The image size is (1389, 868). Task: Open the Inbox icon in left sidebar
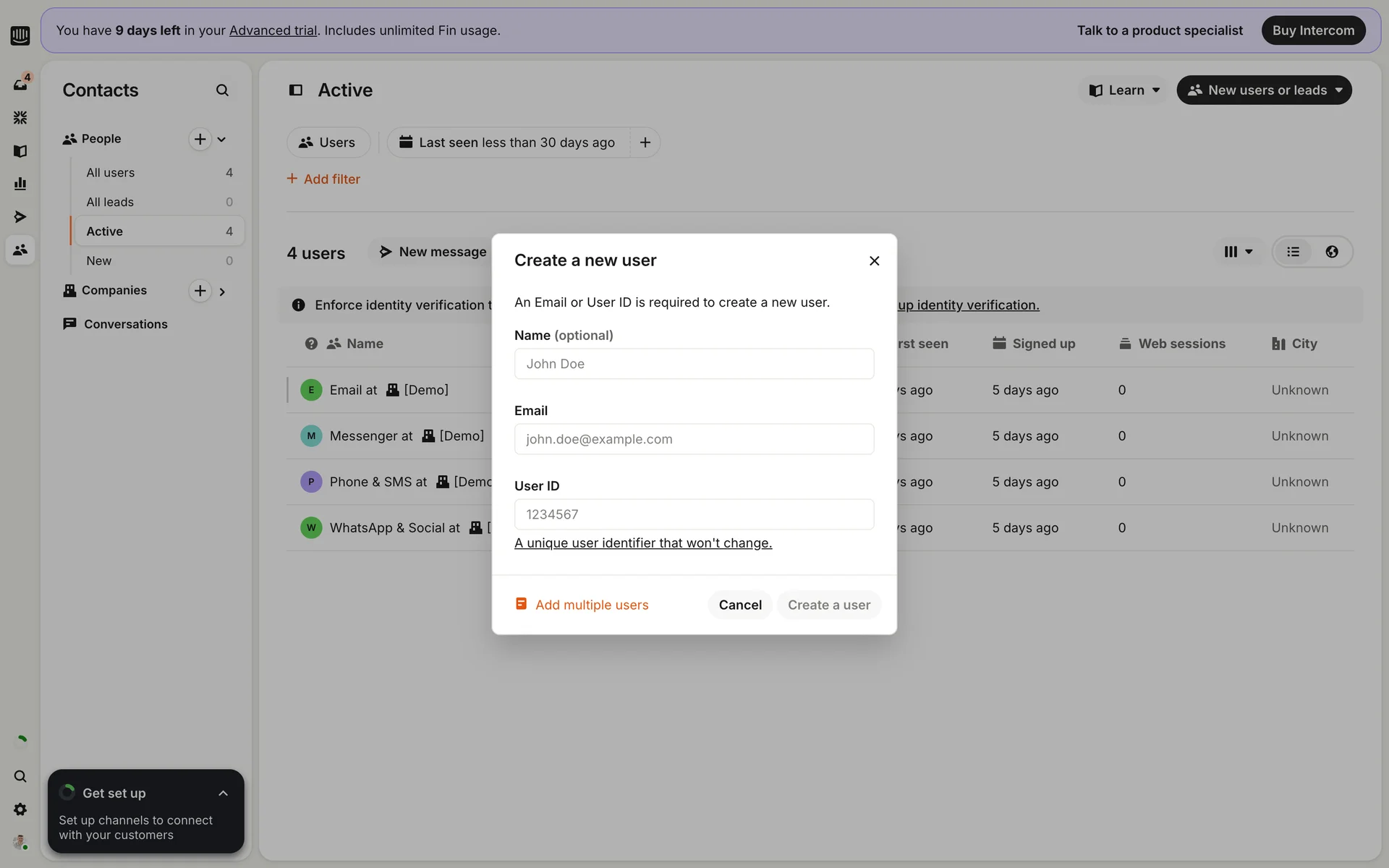[20, 85]
